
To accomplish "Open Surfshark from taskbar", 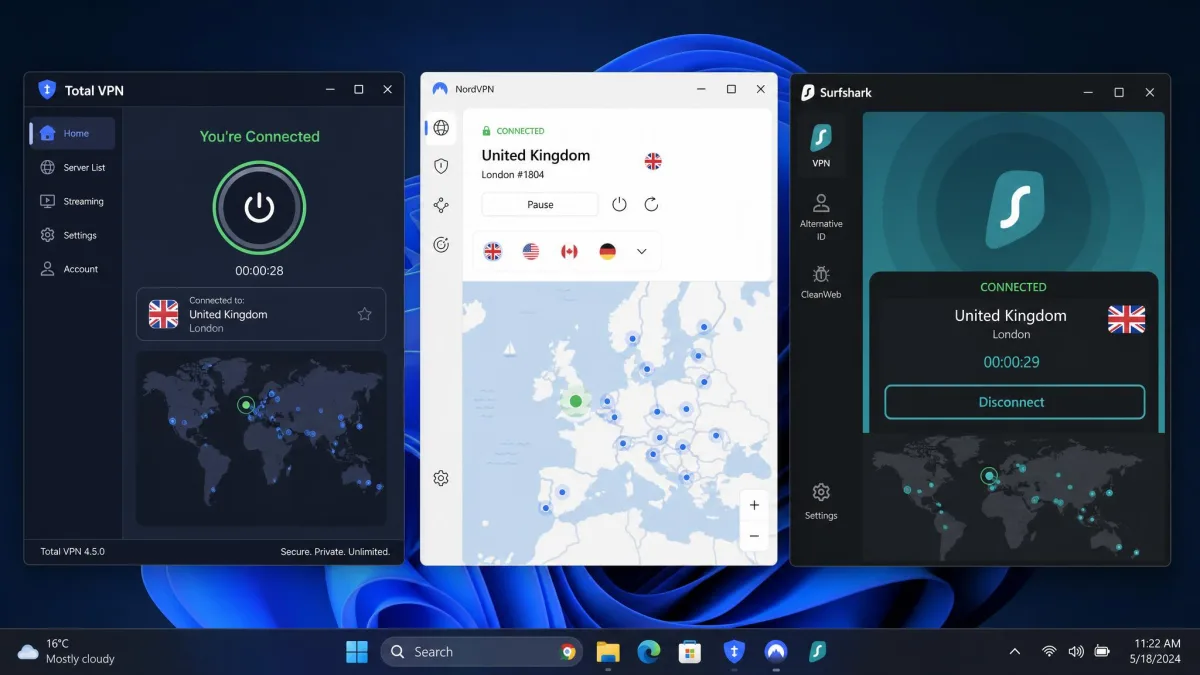I will 817,652.
